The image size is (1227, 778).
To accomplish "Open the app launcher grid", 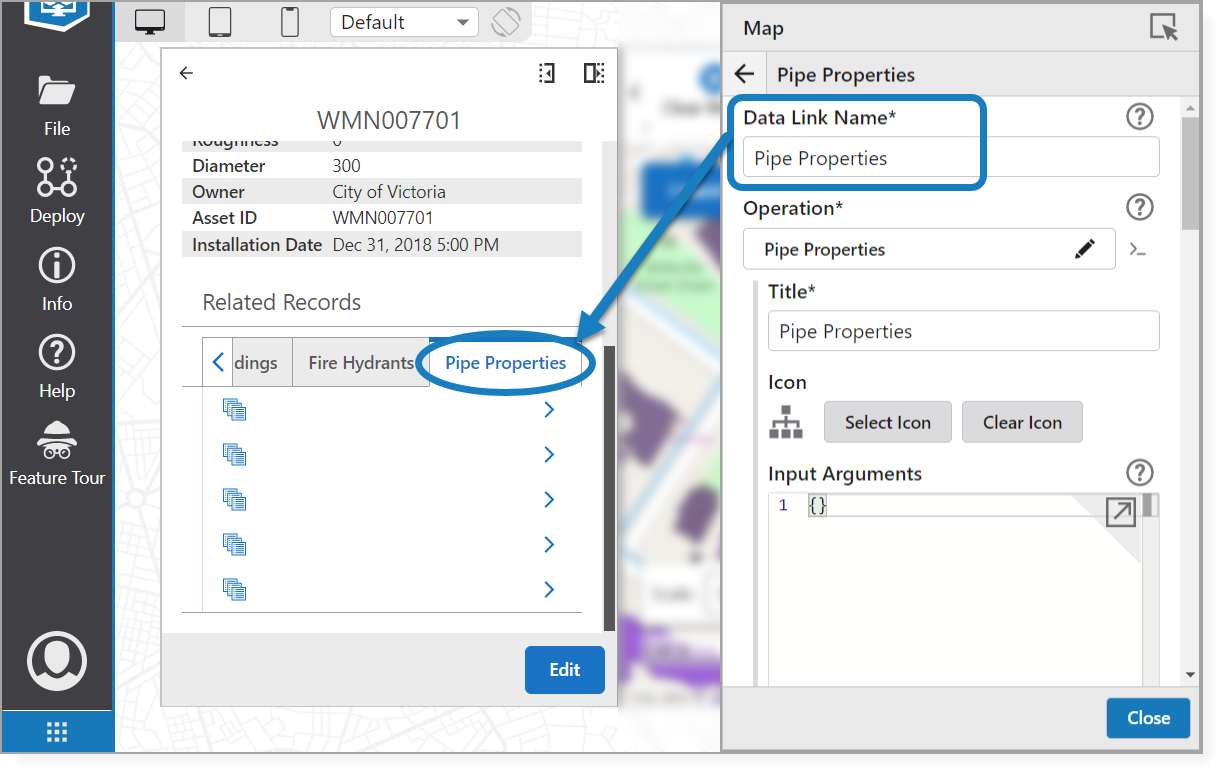I will (x=57, y=733).
